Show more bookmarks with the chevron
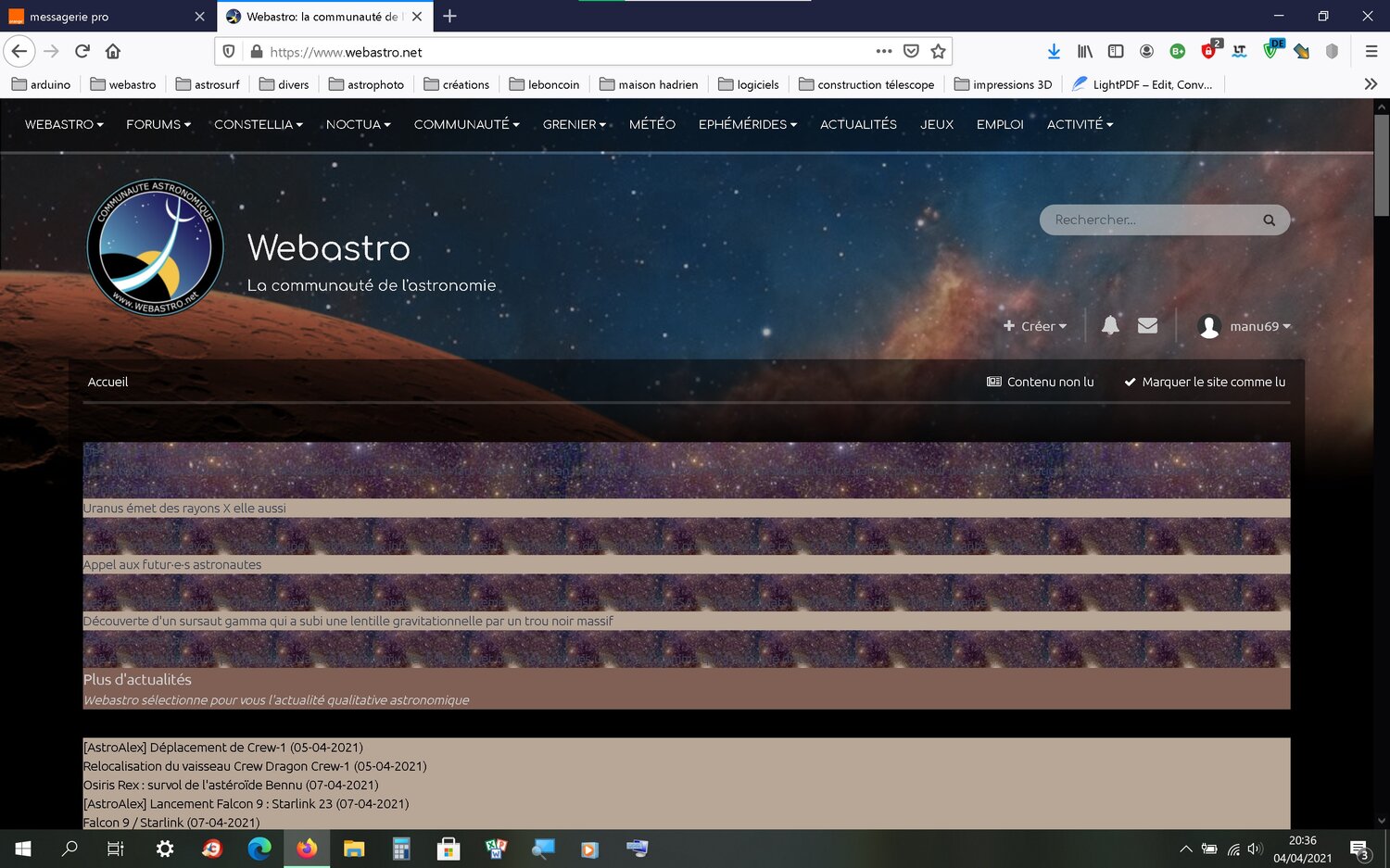The height and width of the screenshot is (868, 1390). coord(1371,84)
